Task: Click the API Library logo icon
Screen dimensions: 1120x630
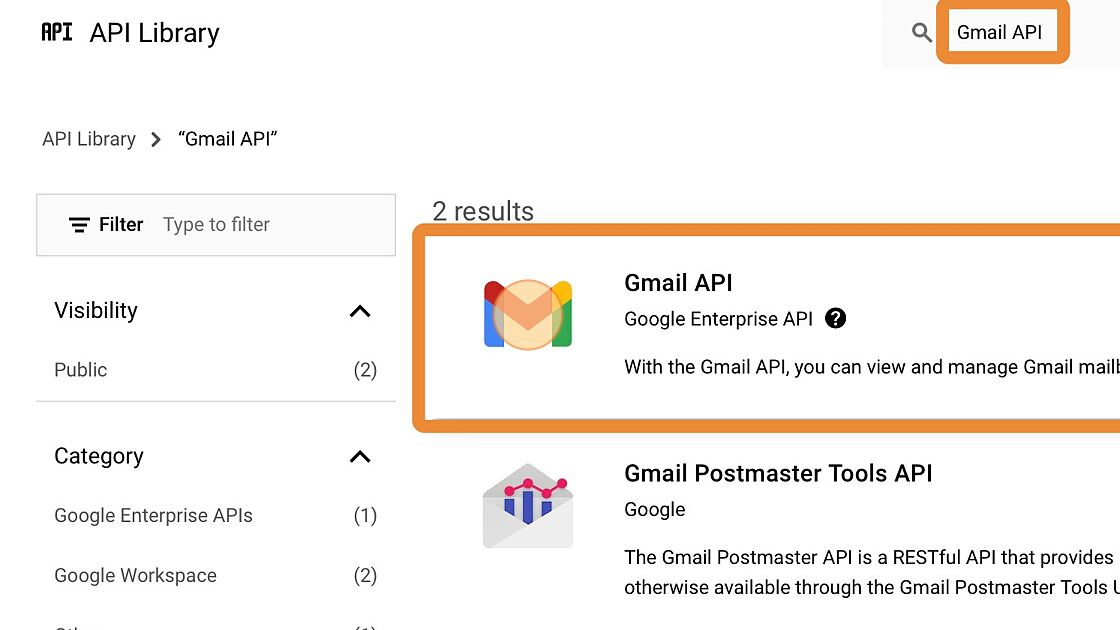Action: (56, 31)
